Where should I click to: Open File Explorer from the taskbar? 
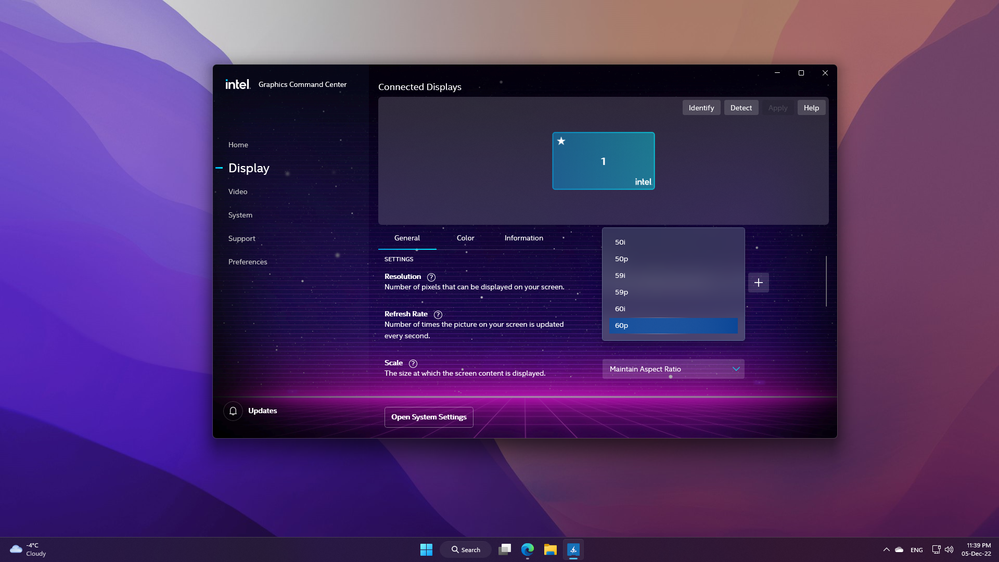click(x=550, y=549)
